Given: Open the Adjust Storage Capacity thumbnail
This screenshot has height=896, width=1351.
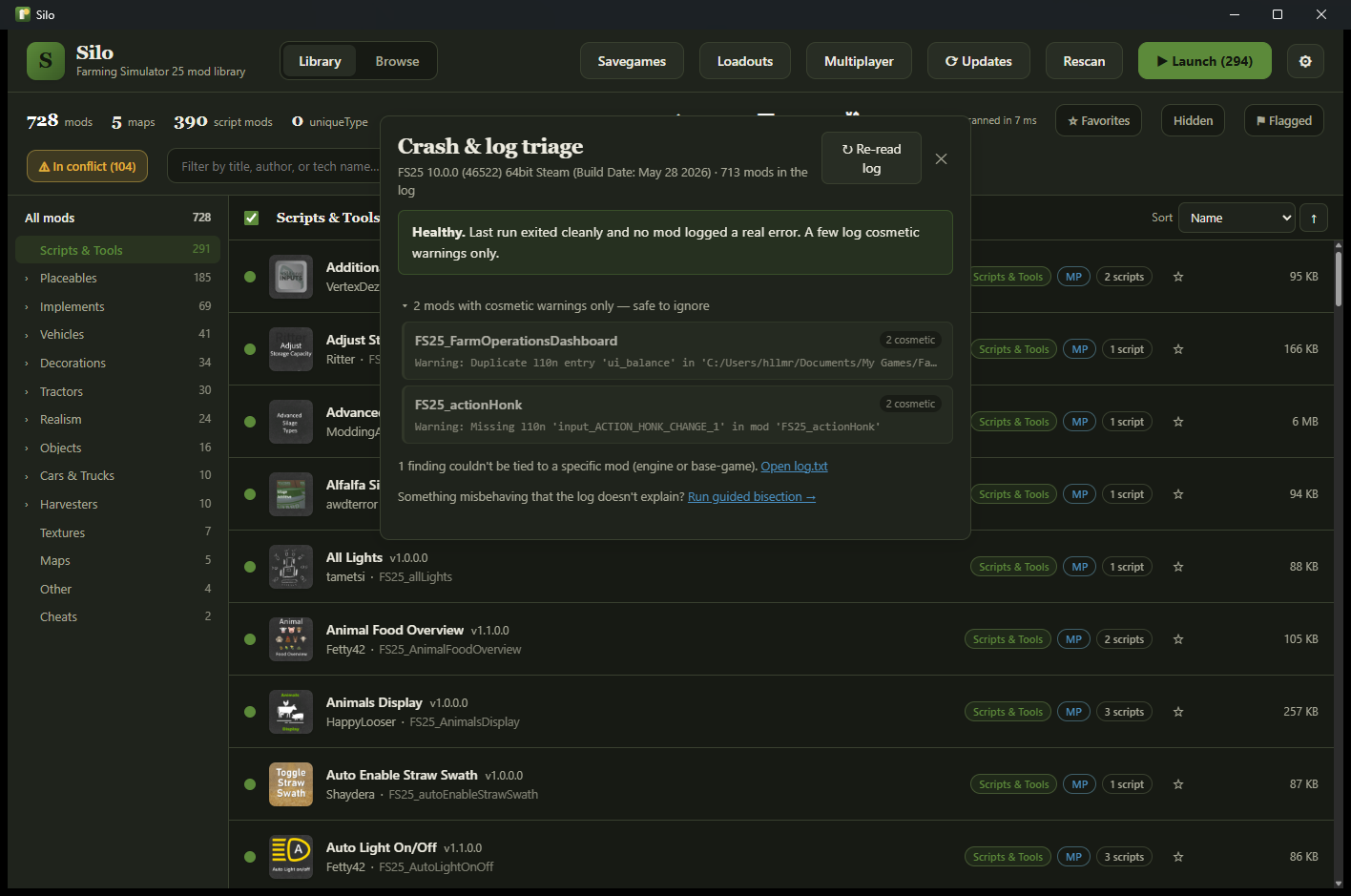Looking at the screenshot, I should (291, 349).
